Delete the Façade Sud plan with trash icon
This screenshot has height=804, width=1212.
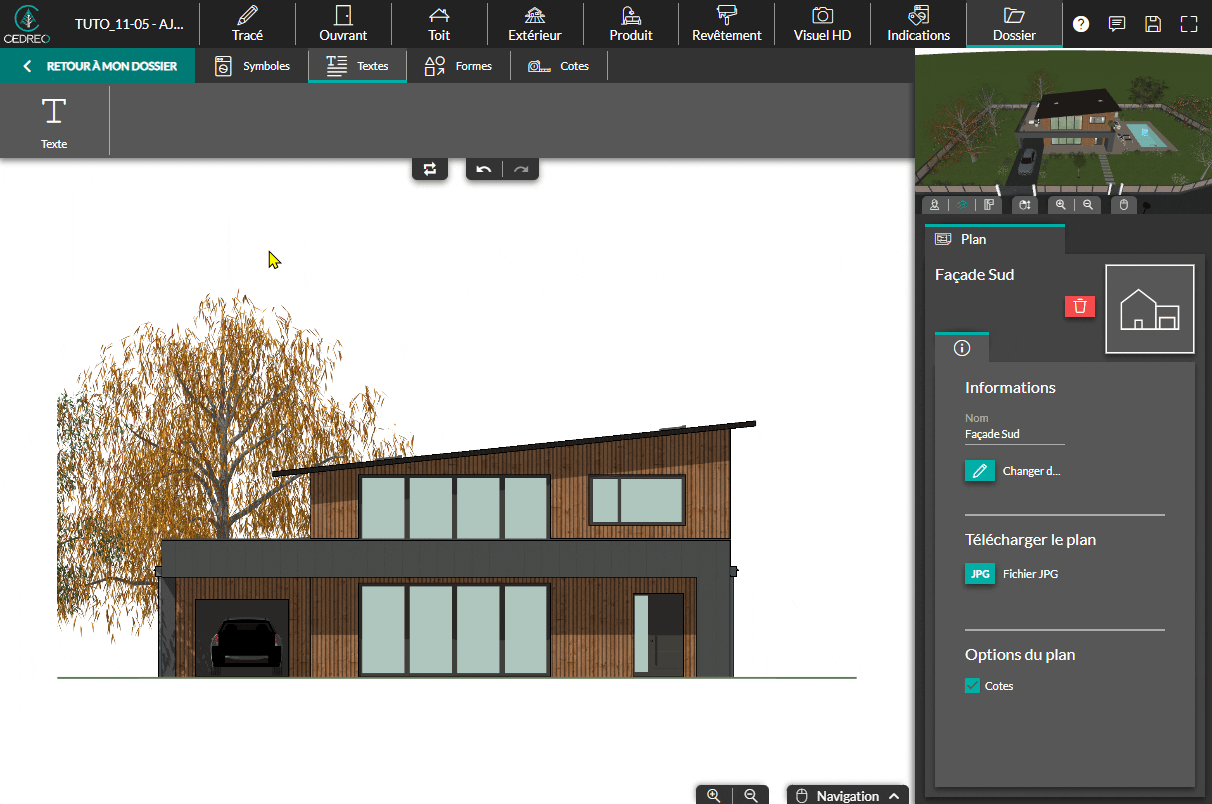(x=1080, y=306)
